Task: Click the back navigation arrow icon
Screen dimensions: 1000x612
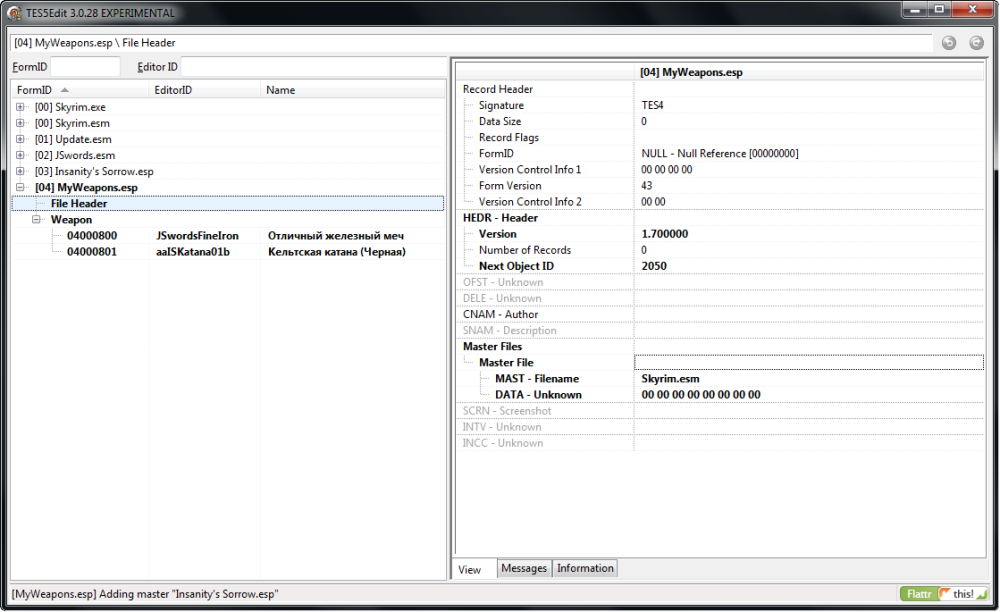Action: pos(949,43)
